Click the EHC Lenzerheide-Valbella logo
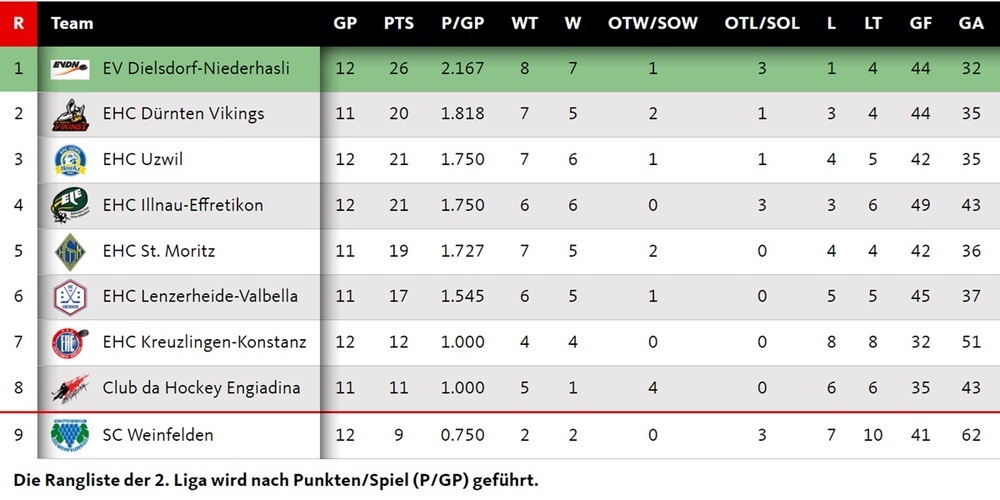The width and height of the screenshot is (1000, 500). pos(71,297)
